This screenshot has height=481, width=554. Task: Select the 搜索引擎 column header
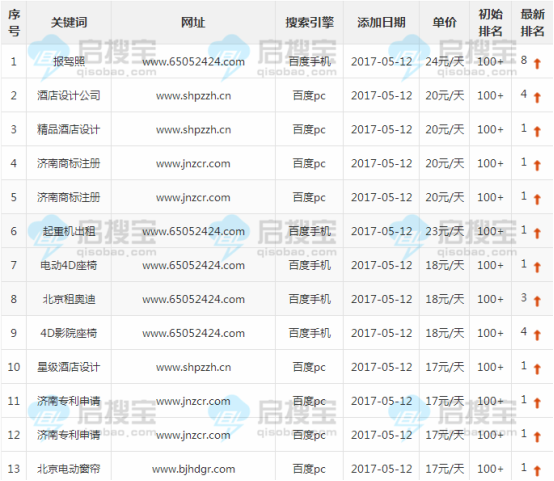(310, 23)
